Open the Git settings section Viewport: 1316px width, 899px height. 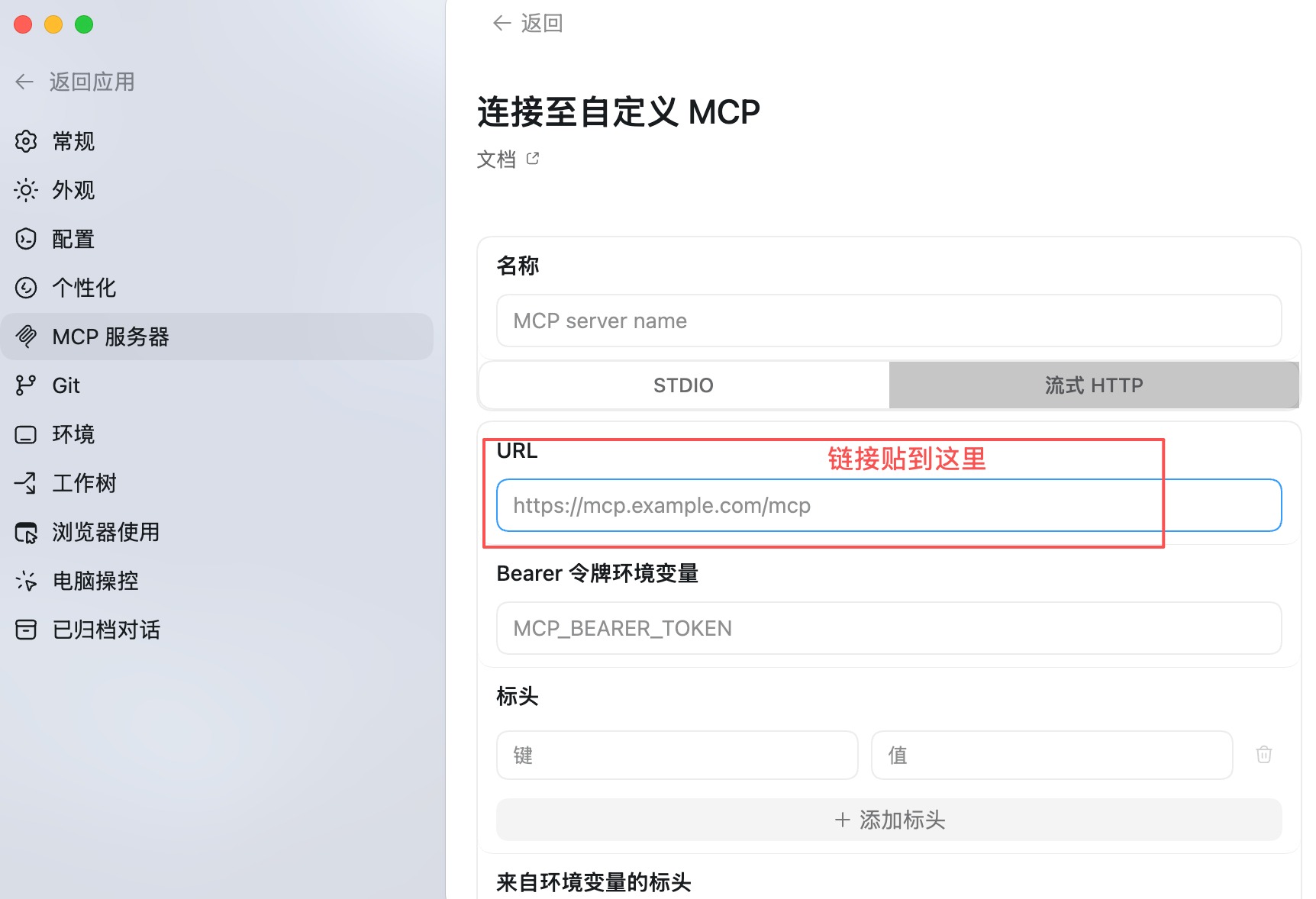(x=217, y=385)
